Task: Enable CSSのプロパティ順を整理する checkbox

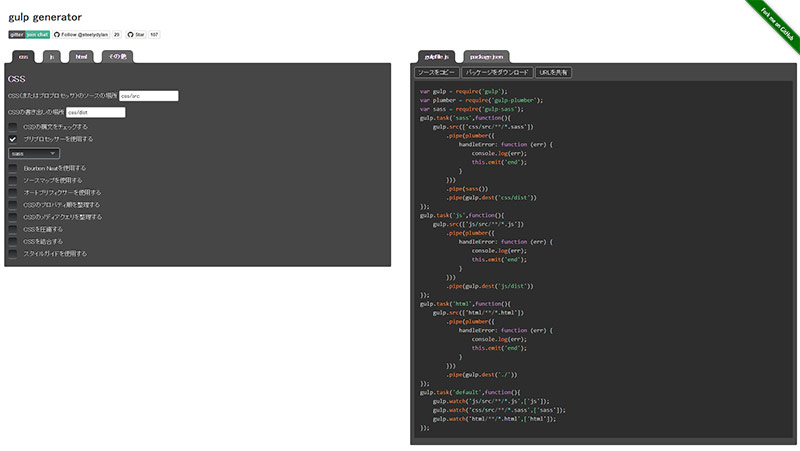Action: pyautogui.click(x=13, y=205)
